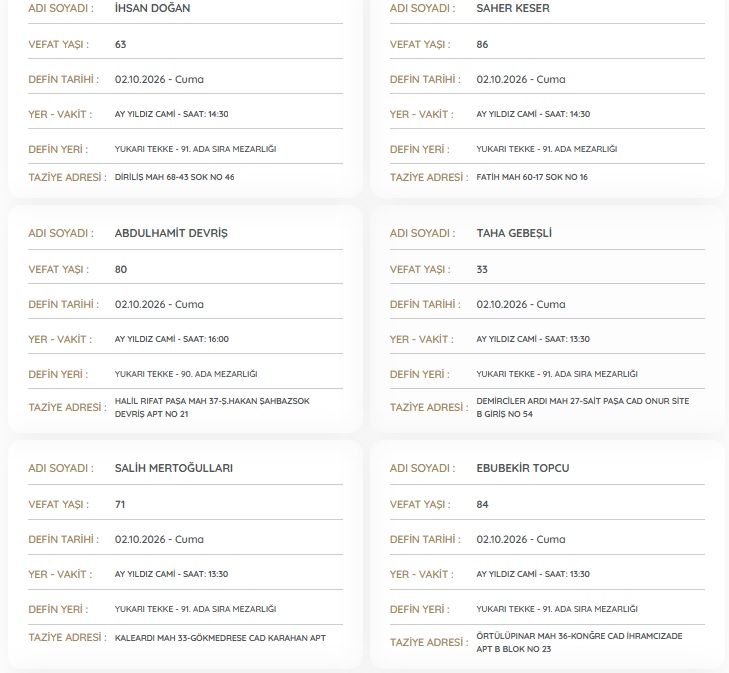Click İhsan Doğan's age value 63

pos(120,44)
